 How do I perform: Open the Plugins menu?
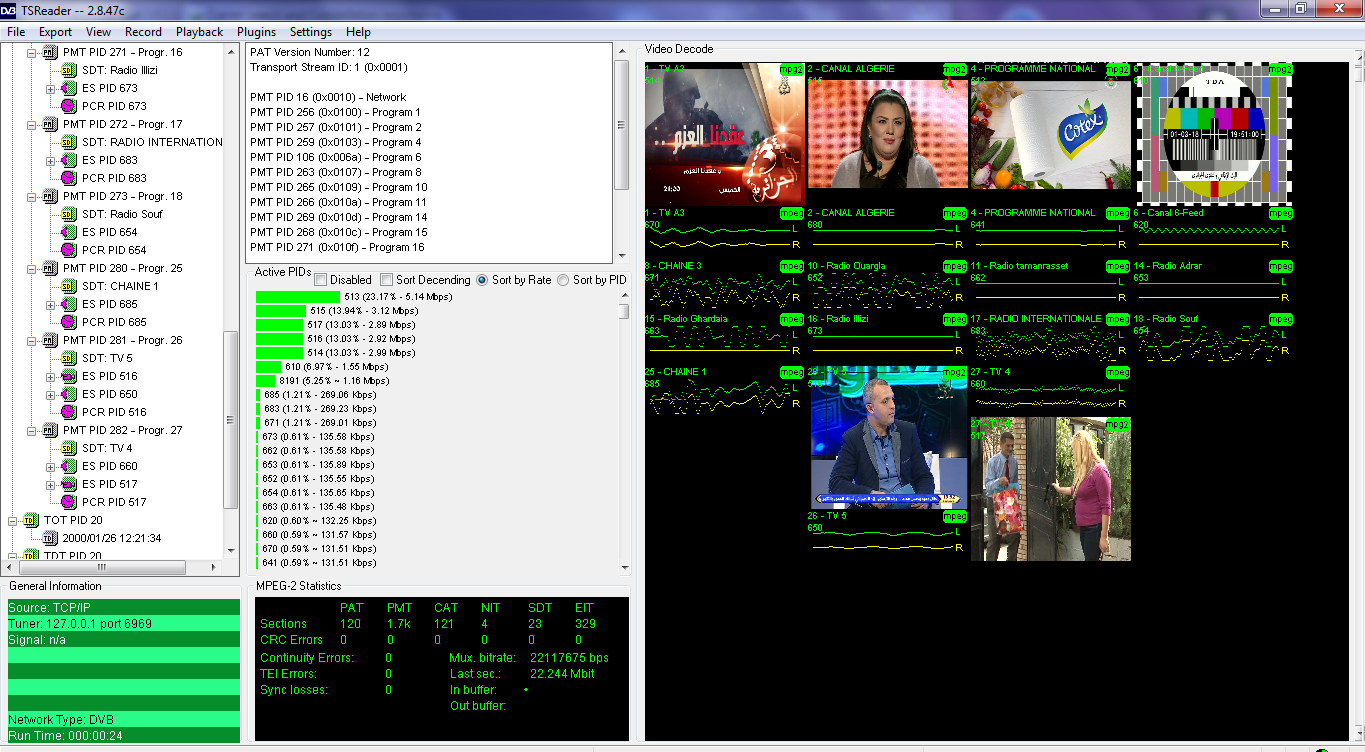pos(256,32)
